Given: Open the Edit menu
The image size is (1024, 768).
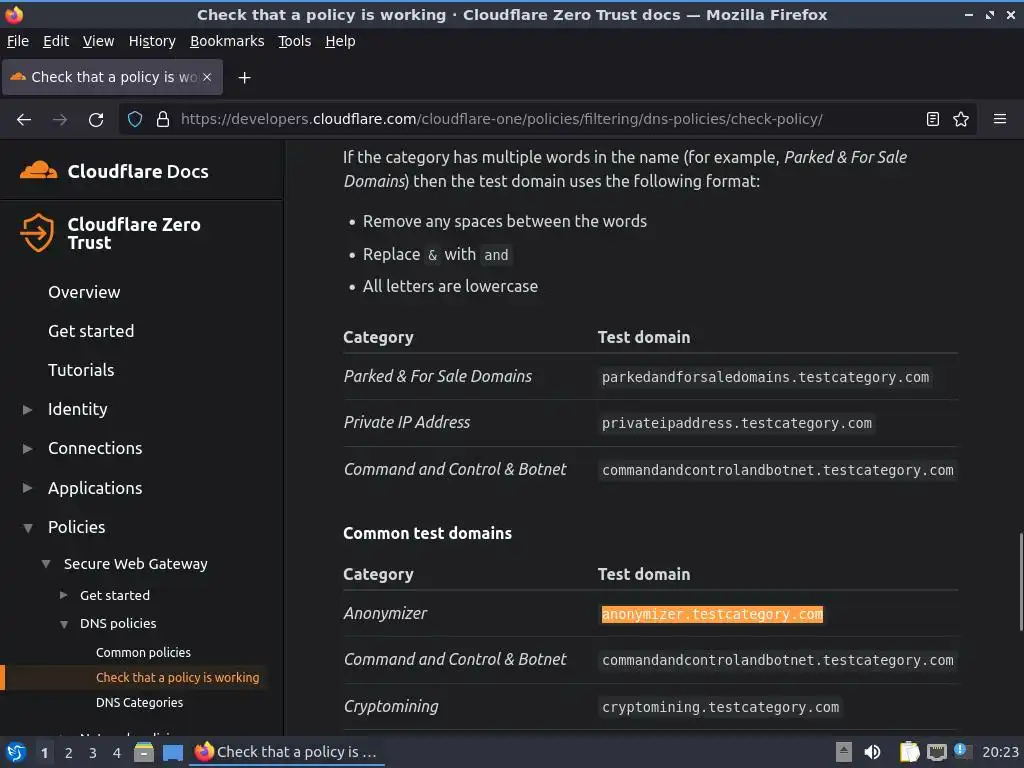Looking at the screenshot, I should tap(56, 41).
